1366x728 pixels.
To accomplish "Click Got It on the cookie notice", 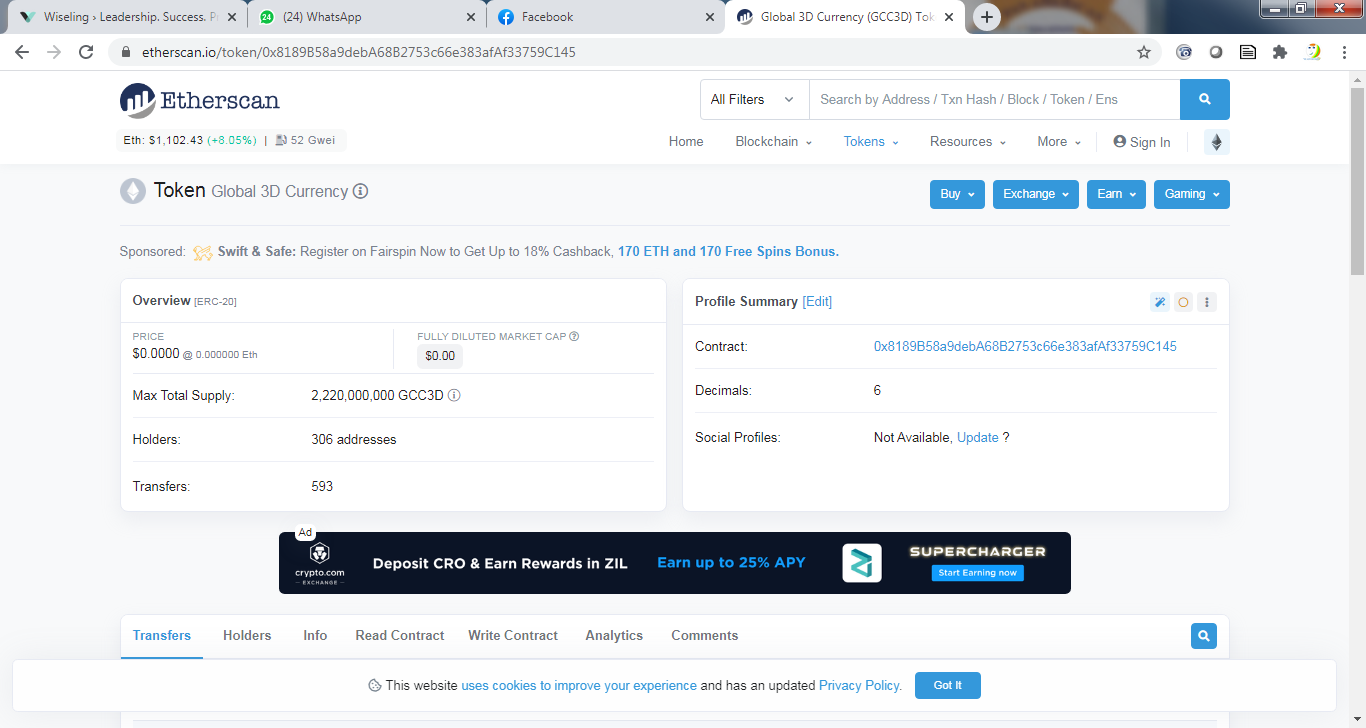I will click(x=948, y=686).
